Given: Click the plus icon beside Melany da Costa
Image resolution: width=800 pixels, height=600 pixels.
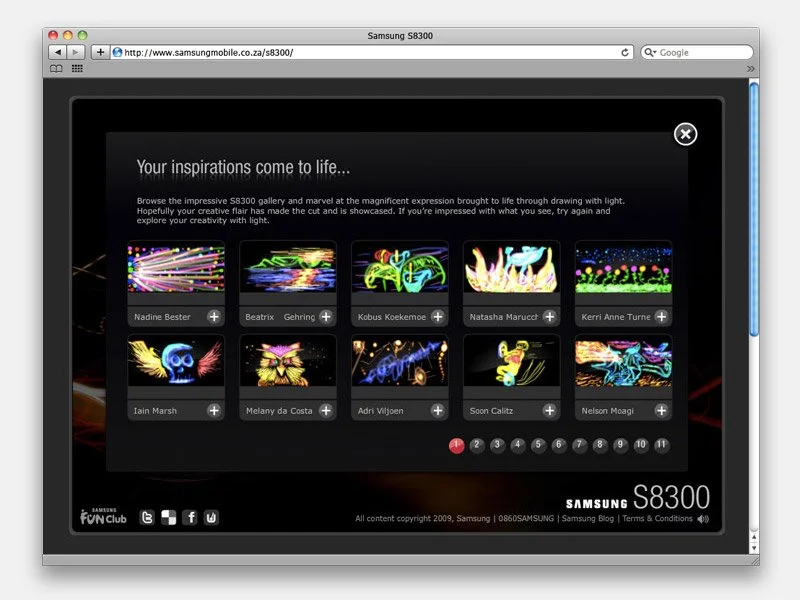Looking at the screenshot, I should [326, 410].
